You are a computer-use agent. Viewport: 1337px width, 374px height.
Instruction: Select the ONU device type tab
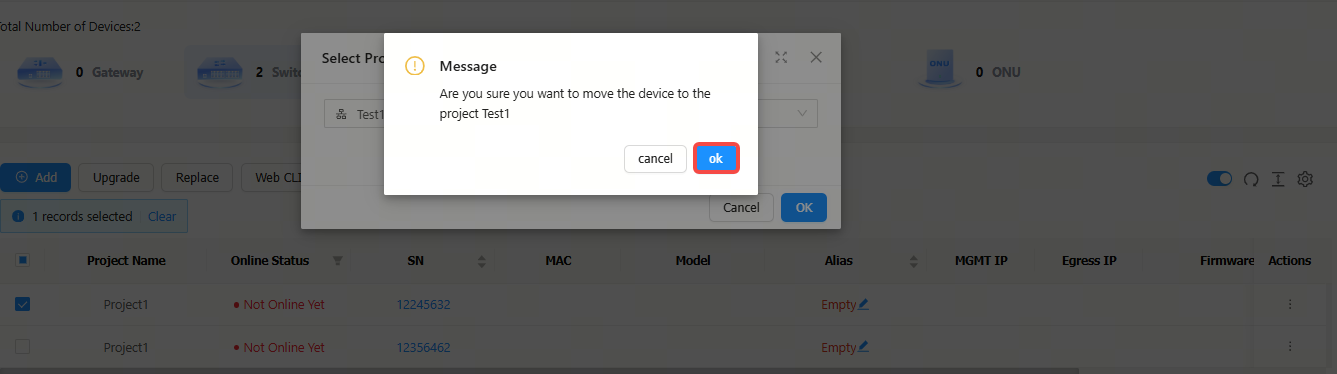coord(969,72)
